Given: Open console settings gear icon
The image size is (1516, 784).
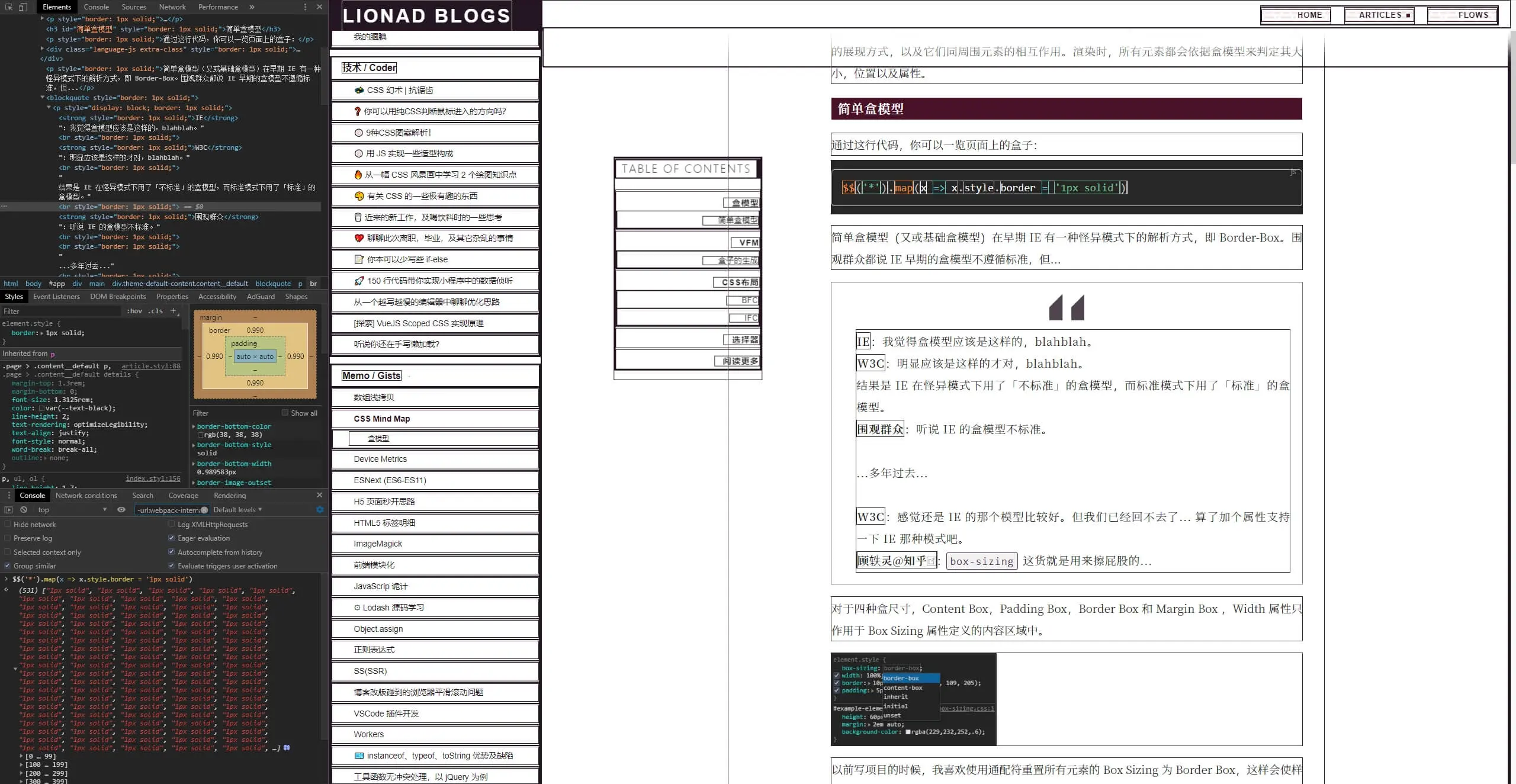Looking at the screenshot, I should tap(320, 510).
